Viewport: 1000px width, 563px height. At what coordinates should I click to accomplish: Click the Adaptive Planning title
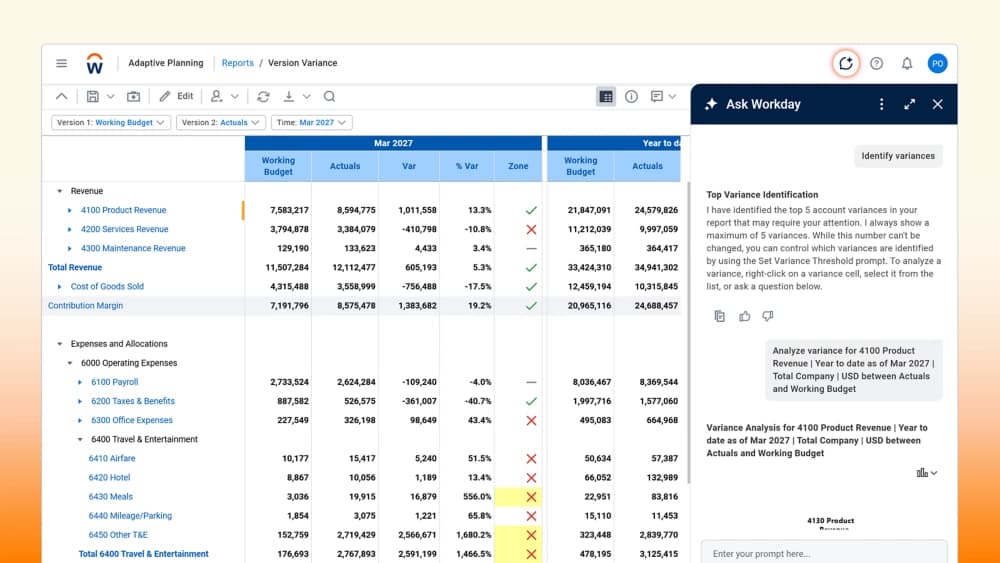point(166,63)
